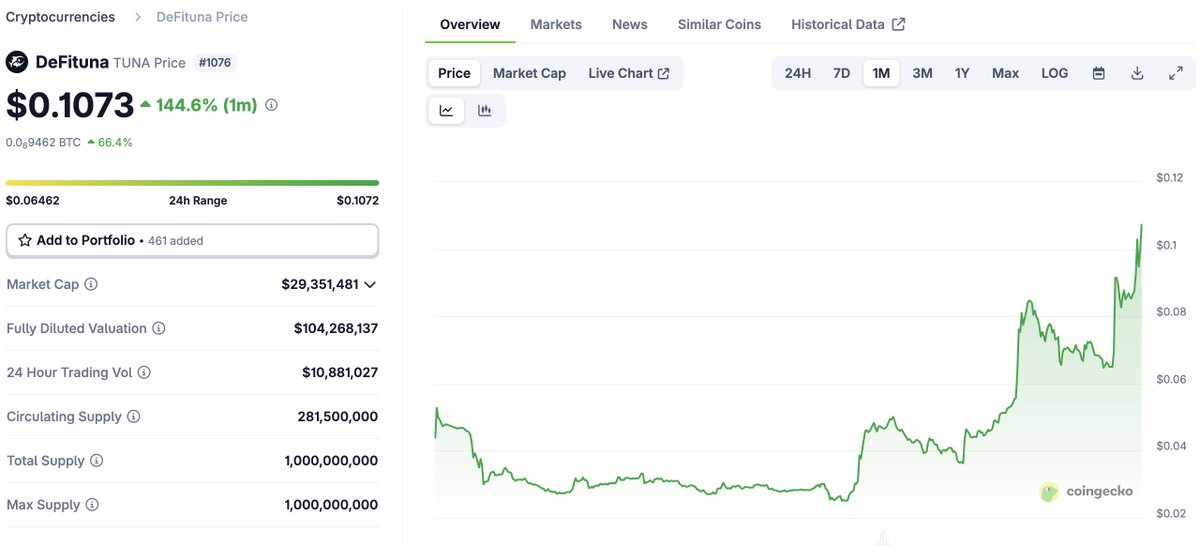Download the chart data
This screenshot has height=546, width=1200.
pyautogui.click(x=1137, y=73)
